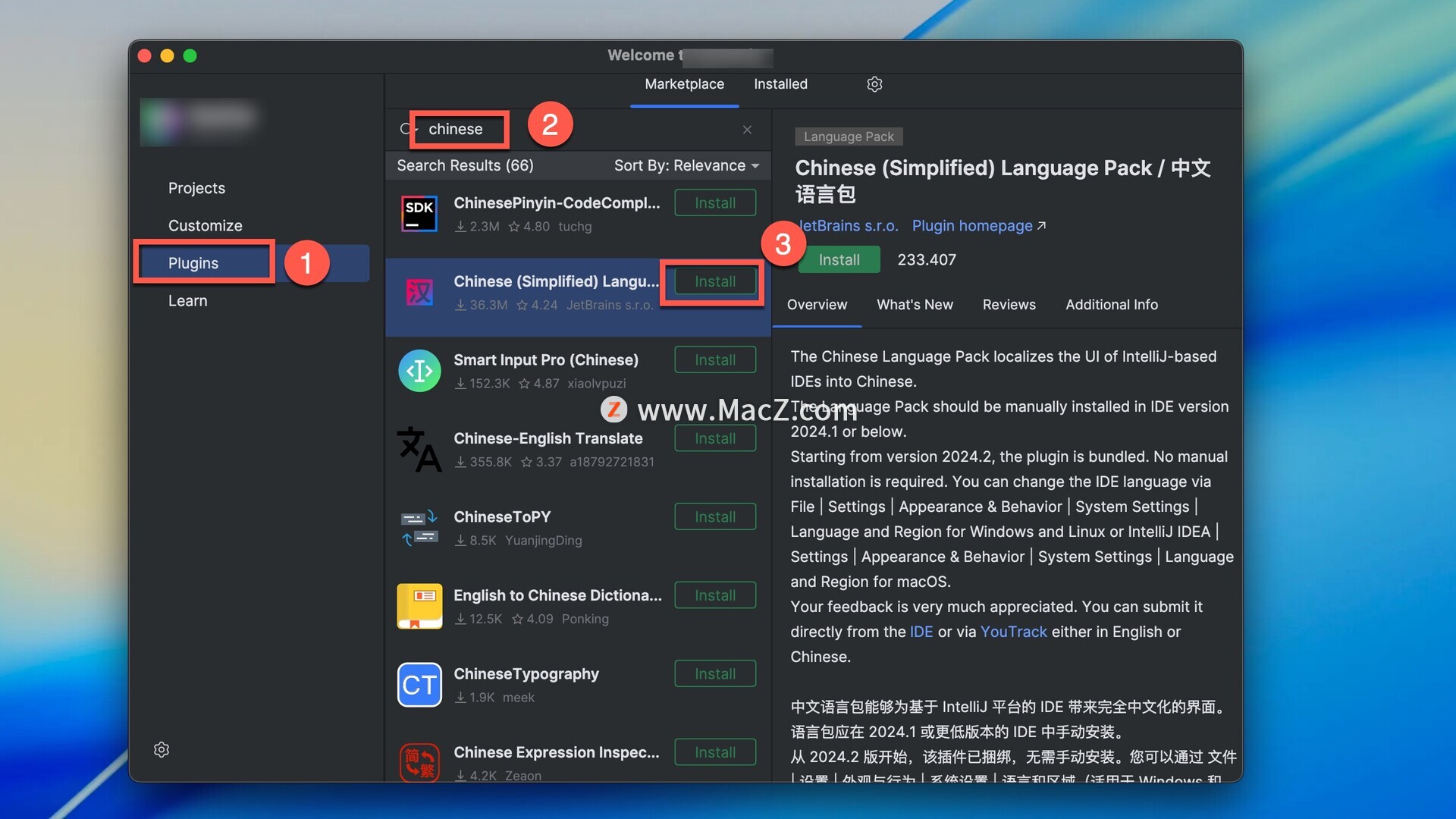Select ChineseTypography CT icon
This screenshot has width=1456, height=819.
pyautogui.click(x=419, y=685)
